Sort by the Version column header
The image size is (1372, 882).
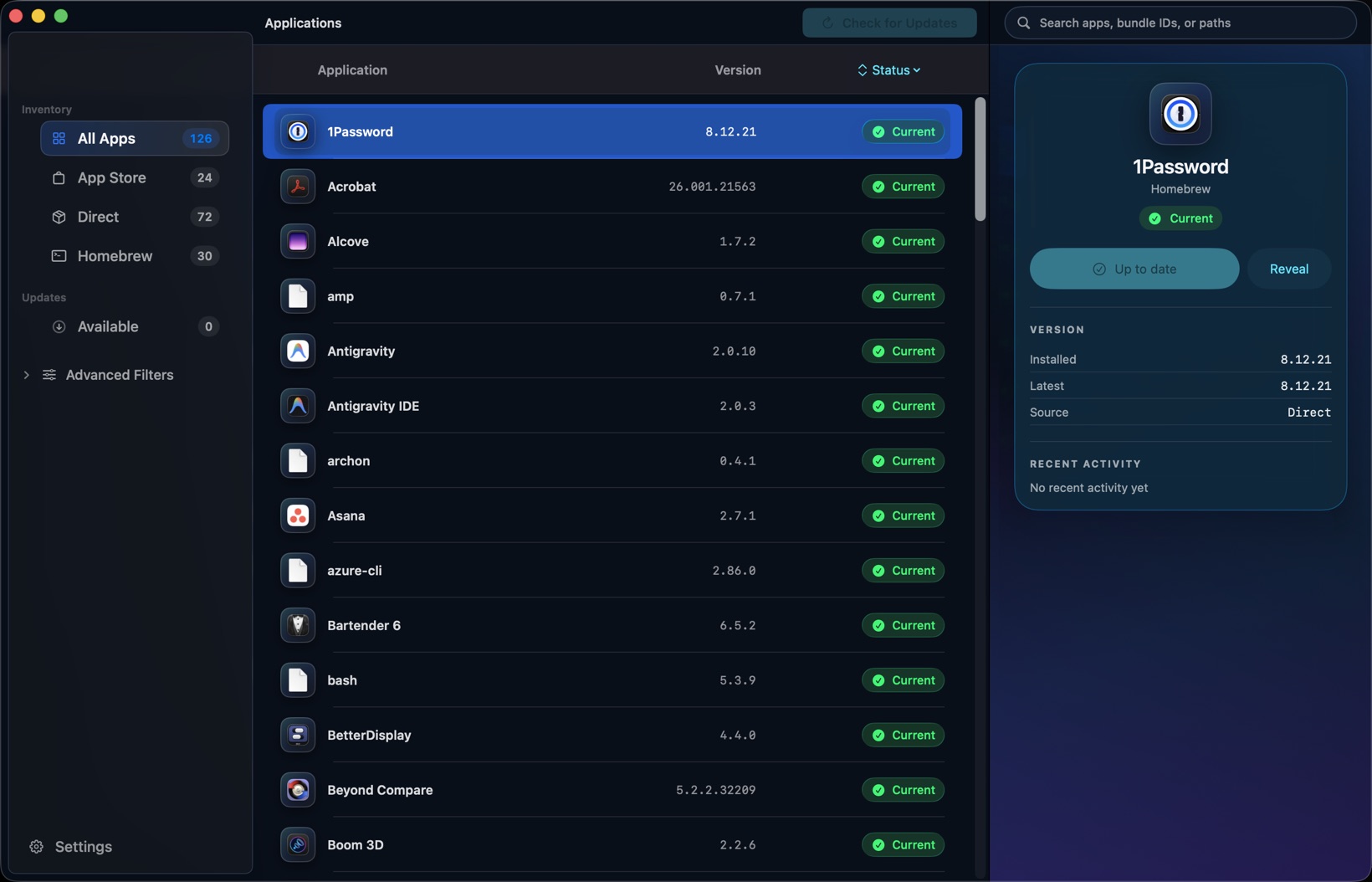click(738, 70)
